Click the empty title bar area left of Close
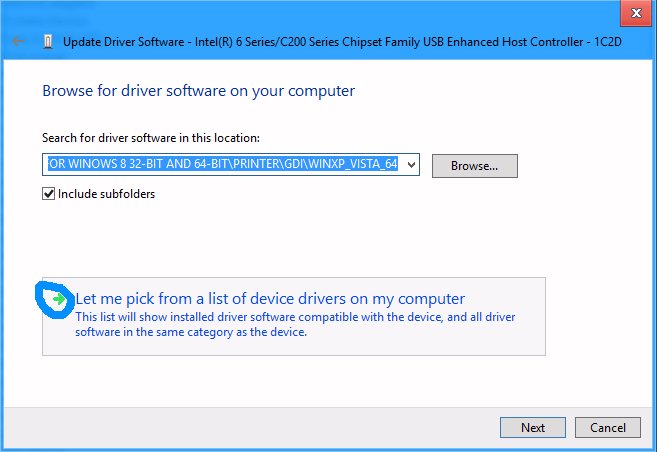The image size is (657, 452). pyautogui.click(x=400, y=13)
